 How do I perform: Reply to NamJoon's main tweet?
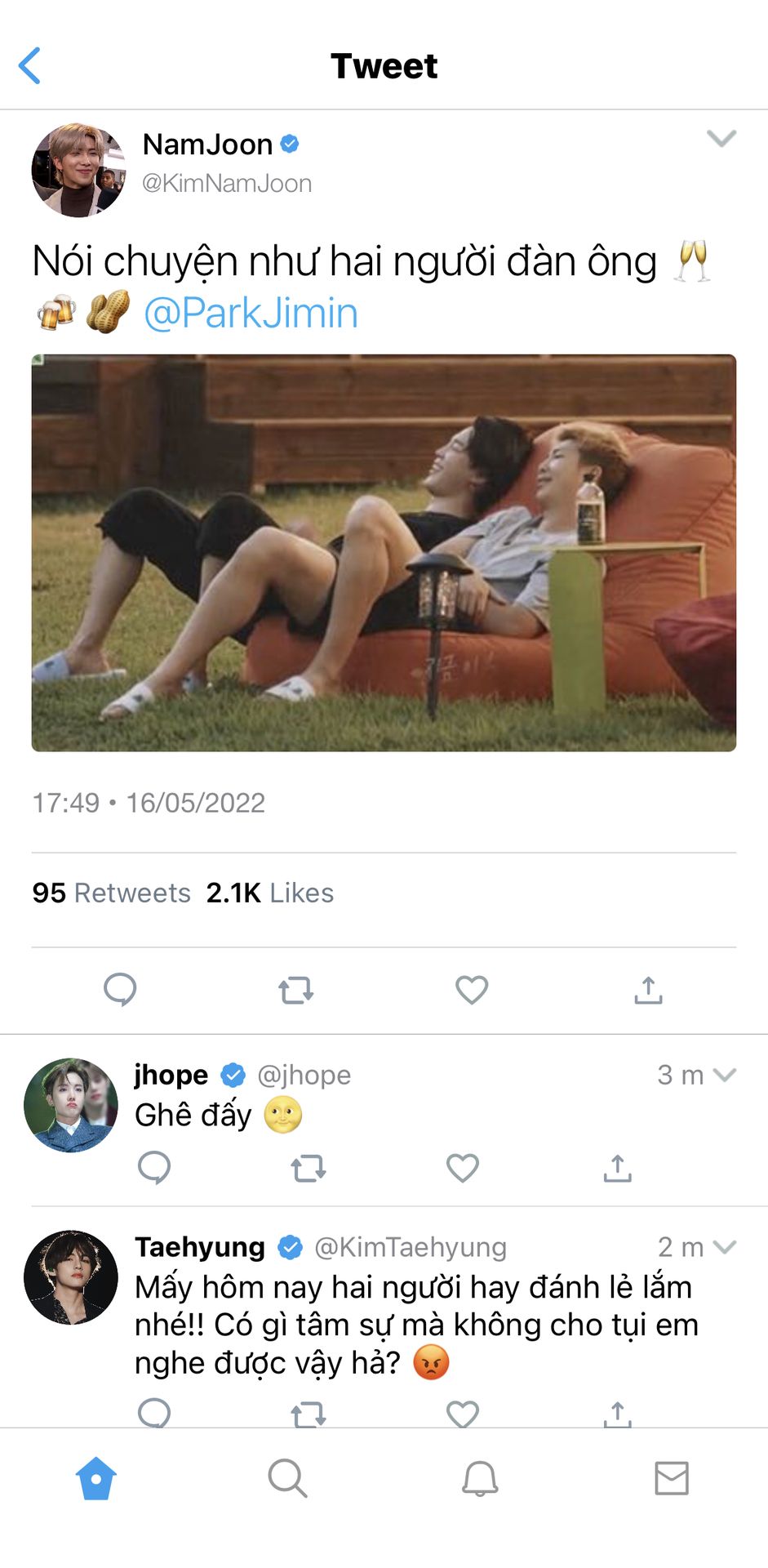pos(120,989)
